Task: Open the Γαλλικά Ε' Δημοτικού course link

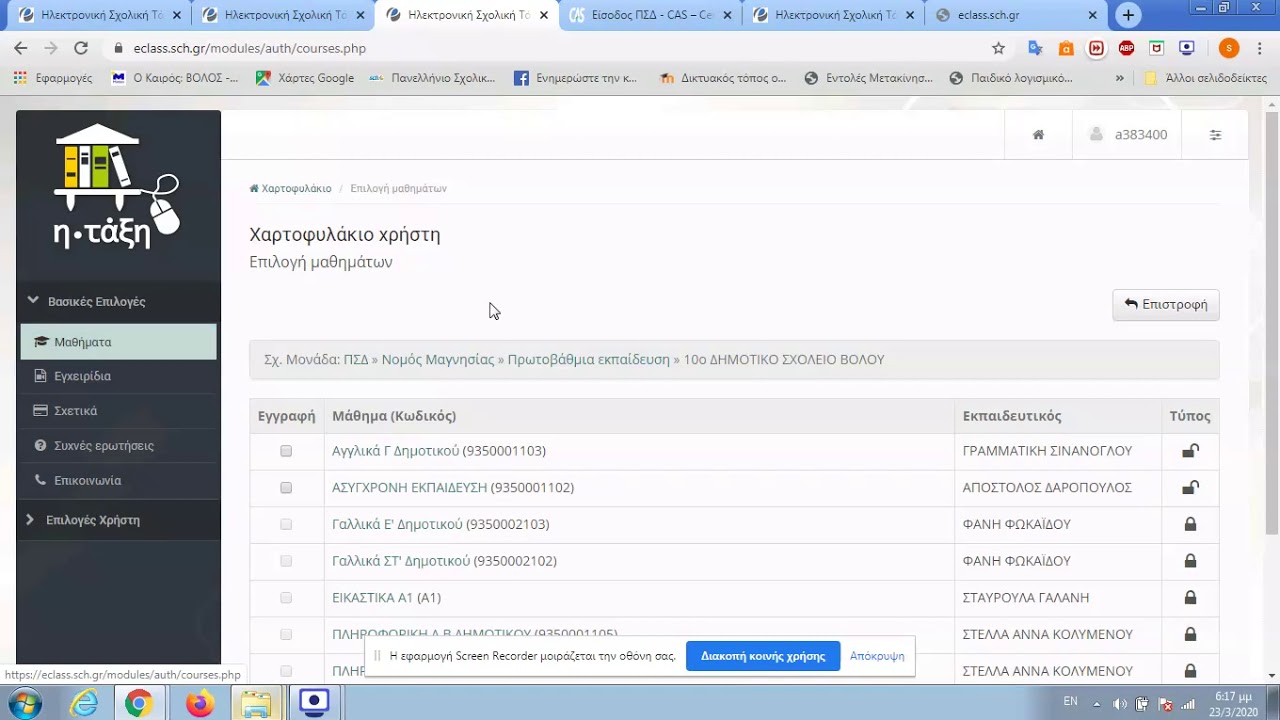Action: pyautogui.click(x=397, y=525)
